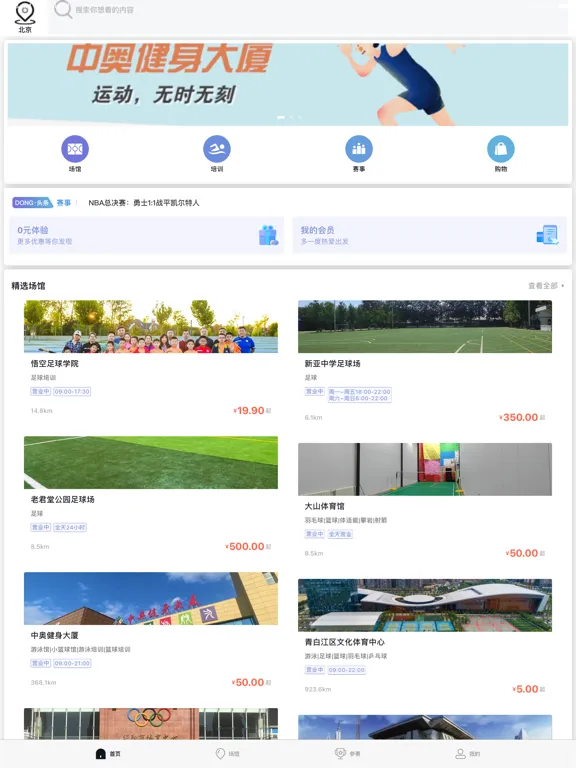This screenshot has height=768, width=576.
Task: Click 查看全部 to view all venues
Action: pyautogui.click(x=546, y=286)
